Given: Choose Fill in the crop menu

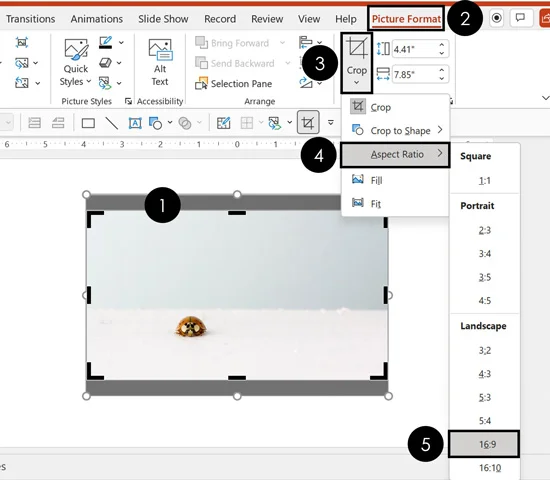Looking at the screenshot, I should 395,180.
